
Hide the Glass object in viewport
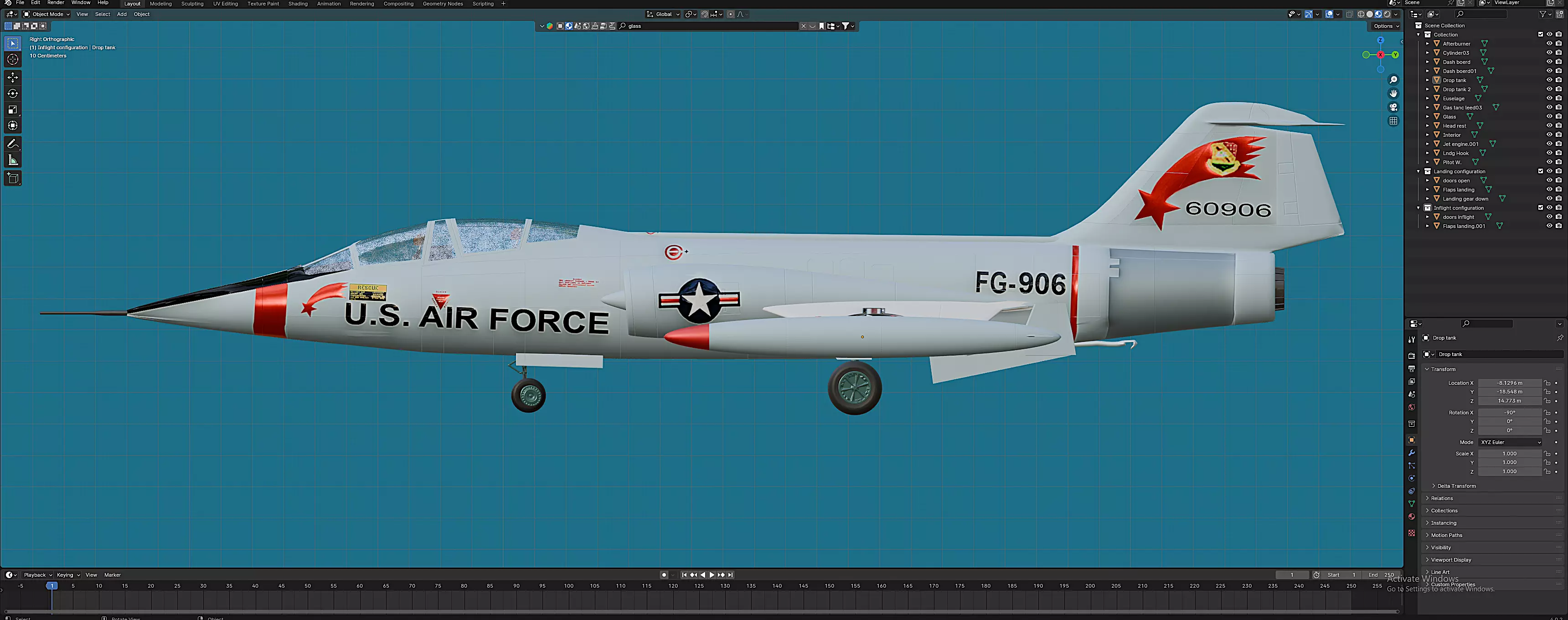point(1549,116)
